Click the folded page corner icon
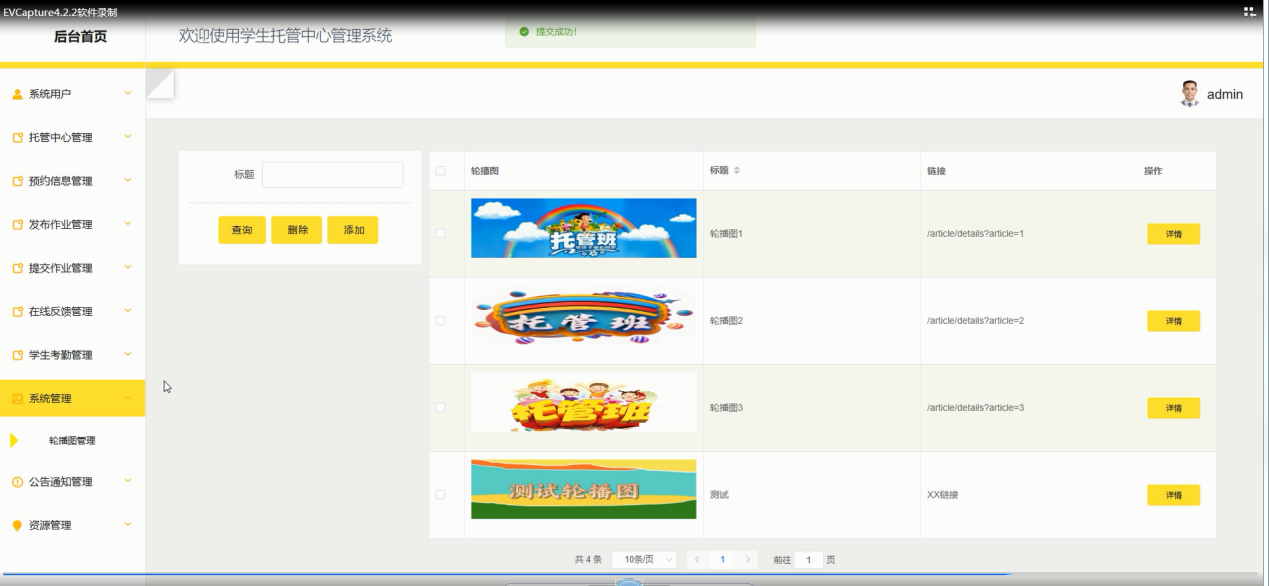1269x586 pixels. [160, 84]
